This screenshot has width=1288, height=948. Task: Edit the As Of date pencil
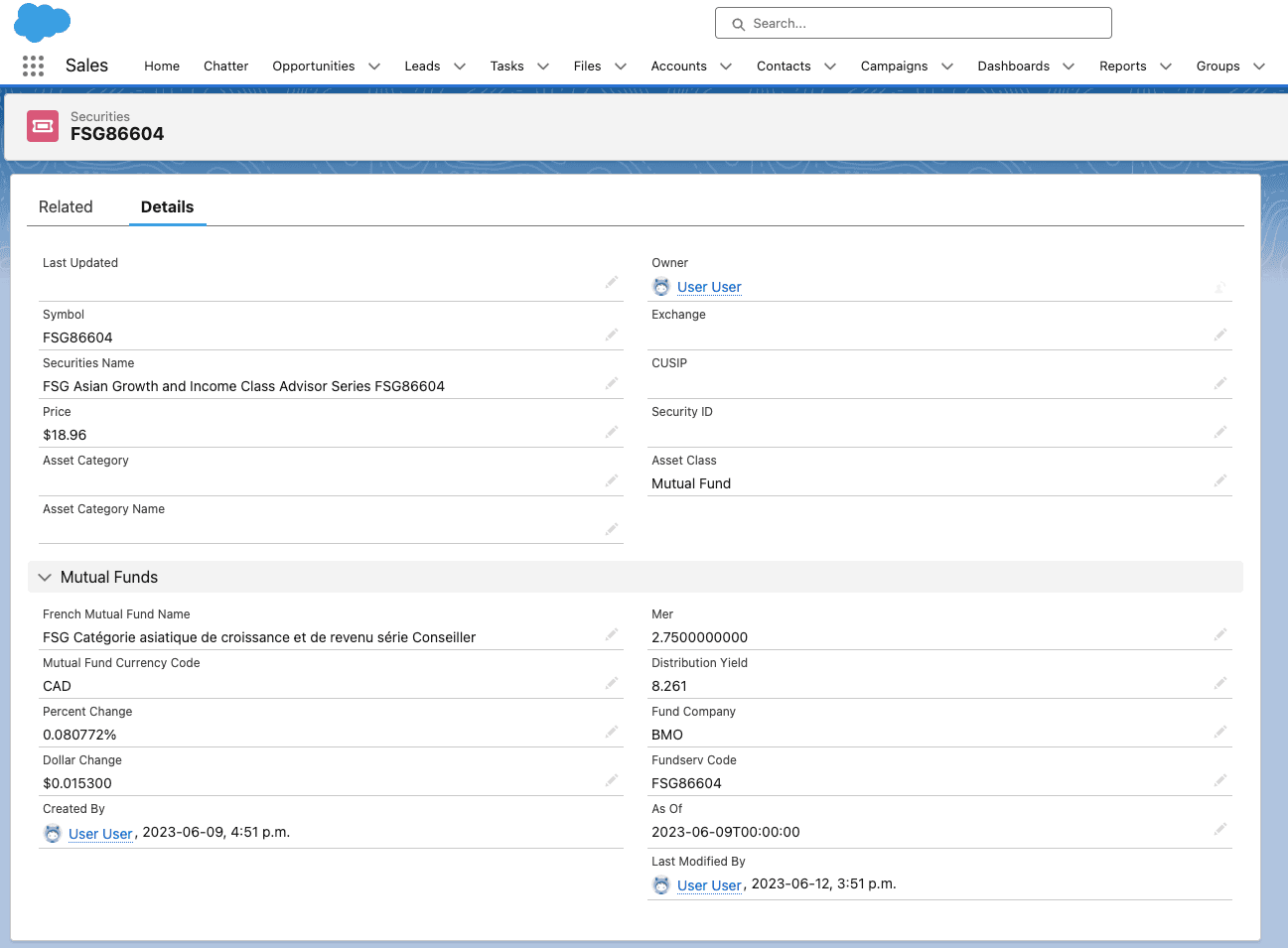pos(1220,829)
